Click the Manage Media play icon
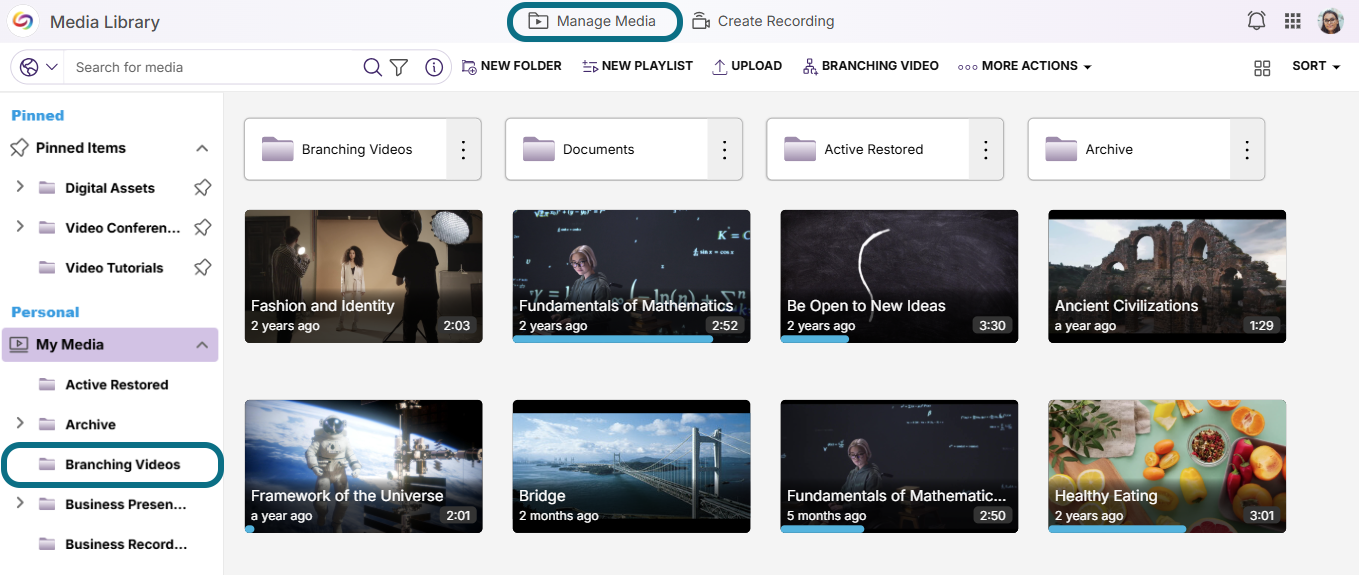Image resolution: width=1359 pixels, height=575 pixels. click(x=538, y=21)
